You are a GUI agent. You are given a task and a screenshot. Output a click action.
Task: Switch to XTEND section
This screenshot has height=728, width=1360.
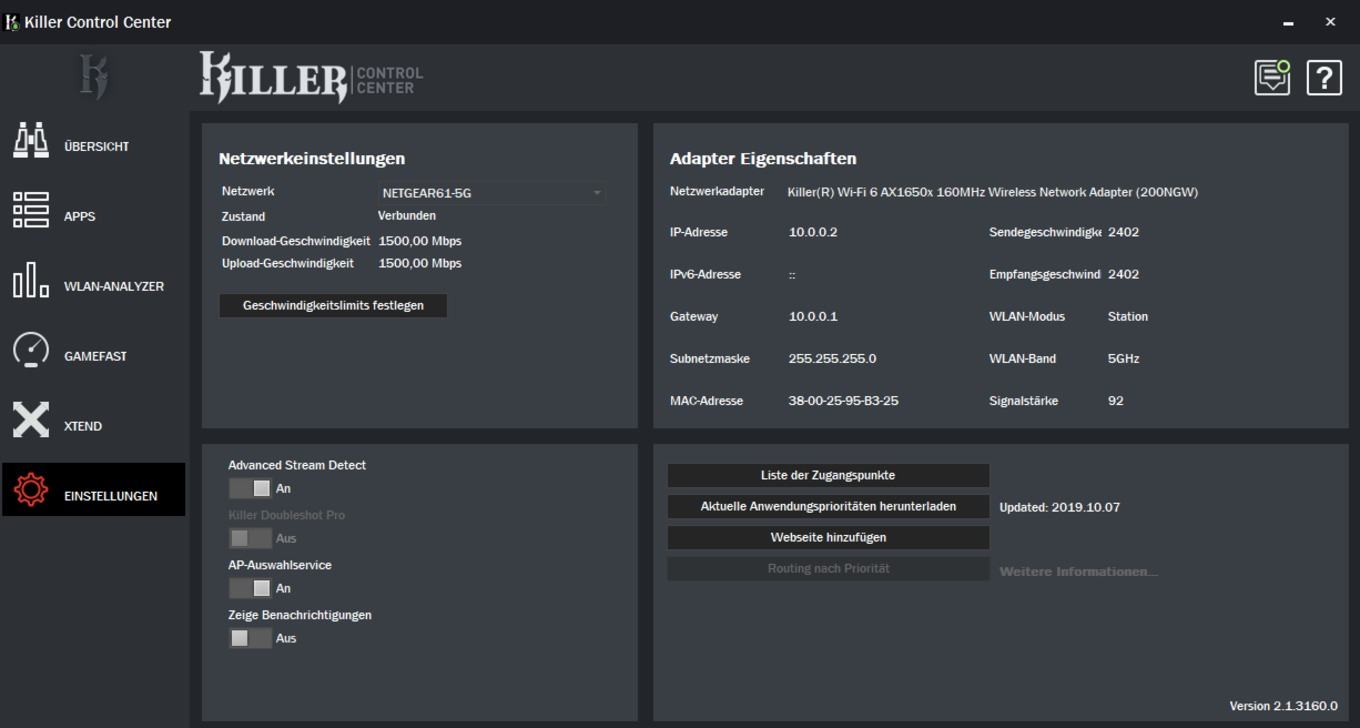point(83,427)
